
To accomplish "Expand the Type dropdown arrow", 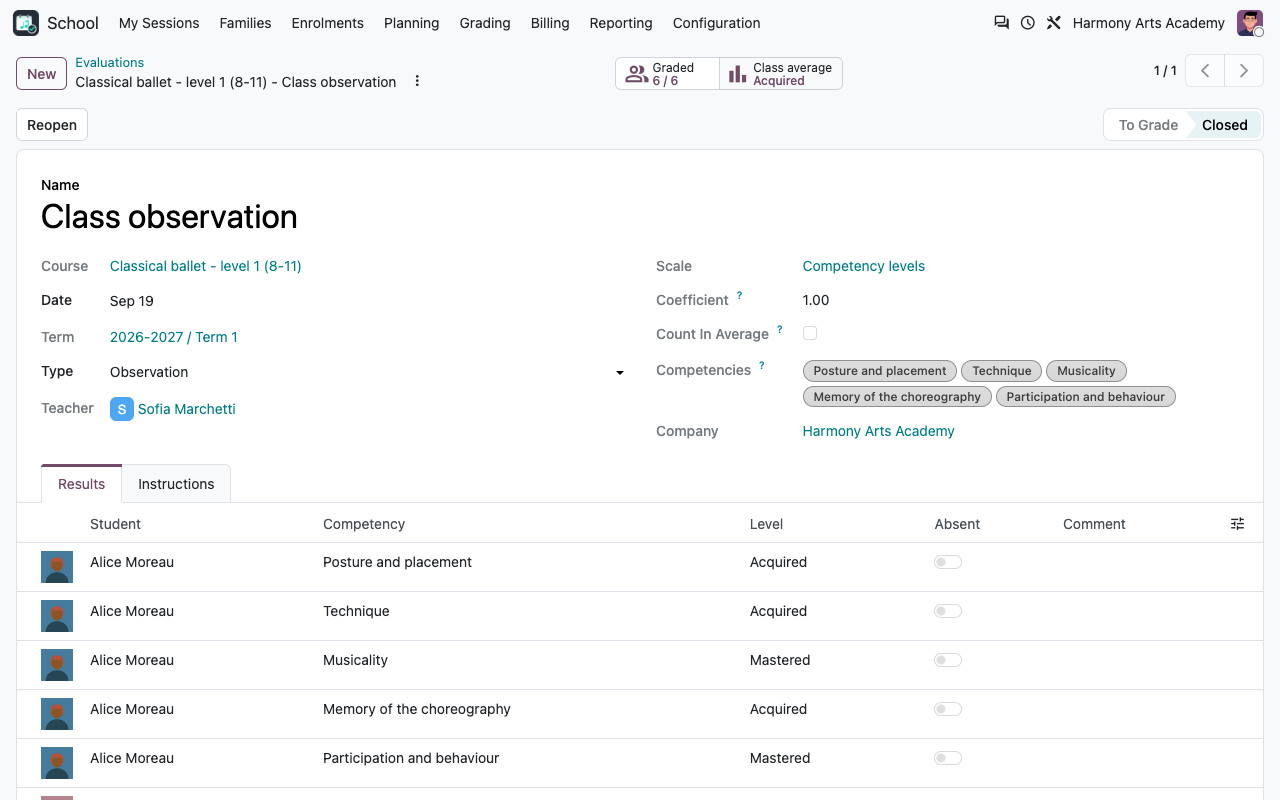I will tap(620, 373).
